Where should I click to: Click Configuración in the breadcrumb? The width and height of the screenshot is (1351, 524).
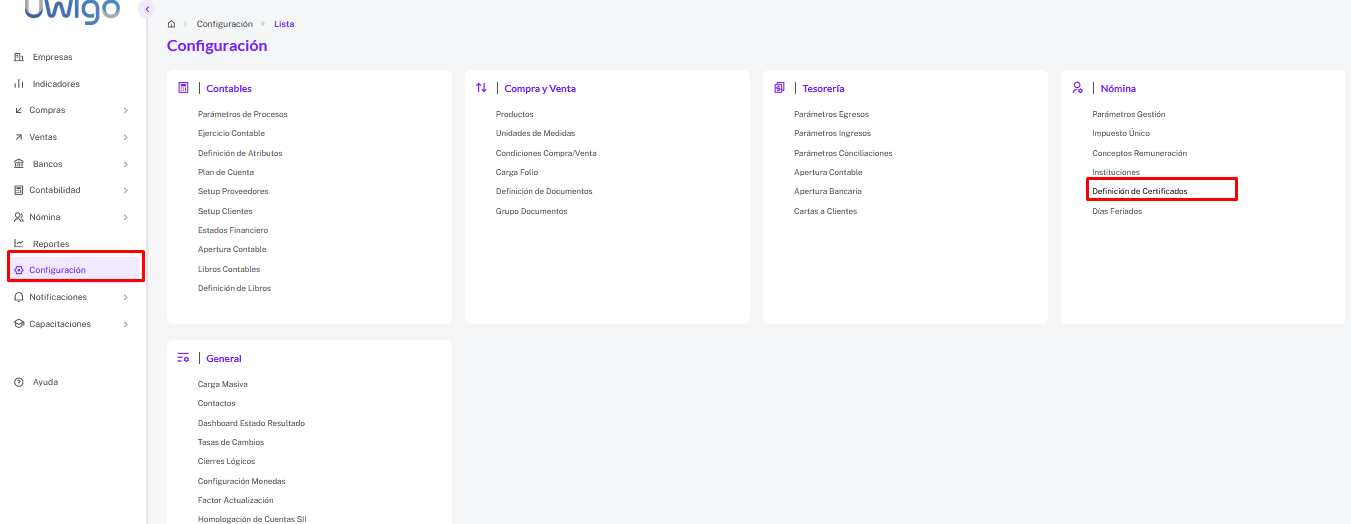[224, 23]
